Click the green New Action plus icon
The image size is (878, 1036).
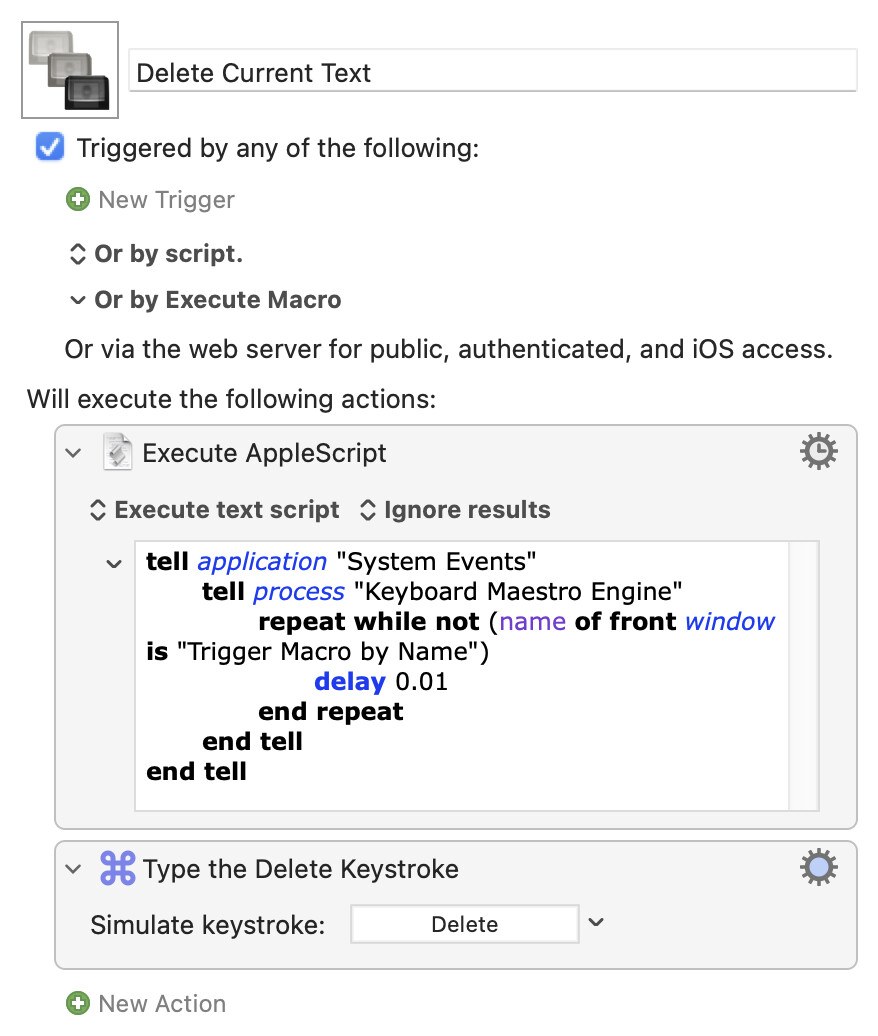[77, 1003]
